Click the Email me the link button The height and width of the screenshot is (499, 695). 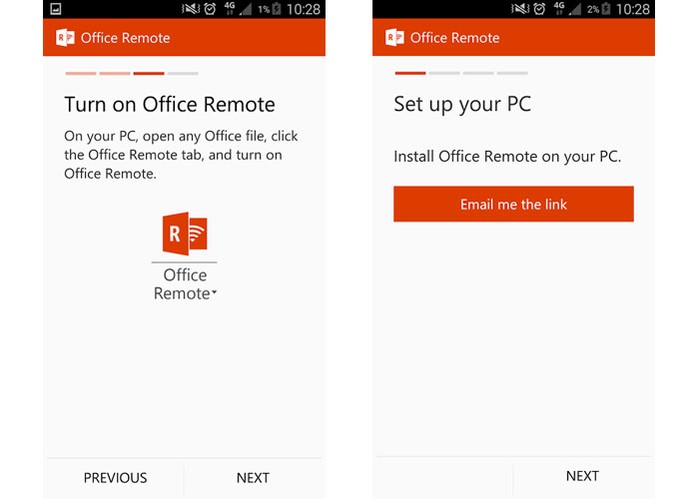tap(513, 204)
